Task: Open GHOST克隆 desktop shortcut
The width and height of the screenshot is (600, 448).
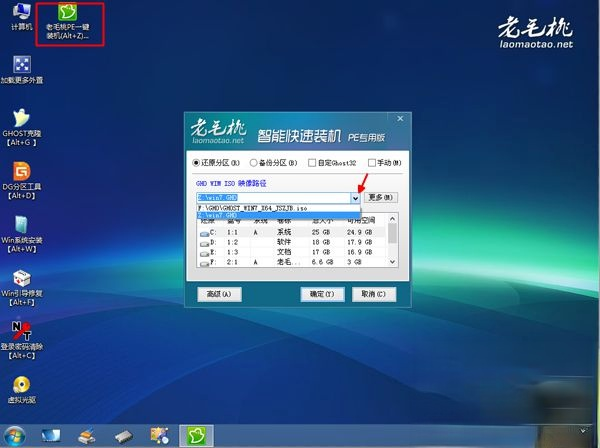Action: click(22, 127)
